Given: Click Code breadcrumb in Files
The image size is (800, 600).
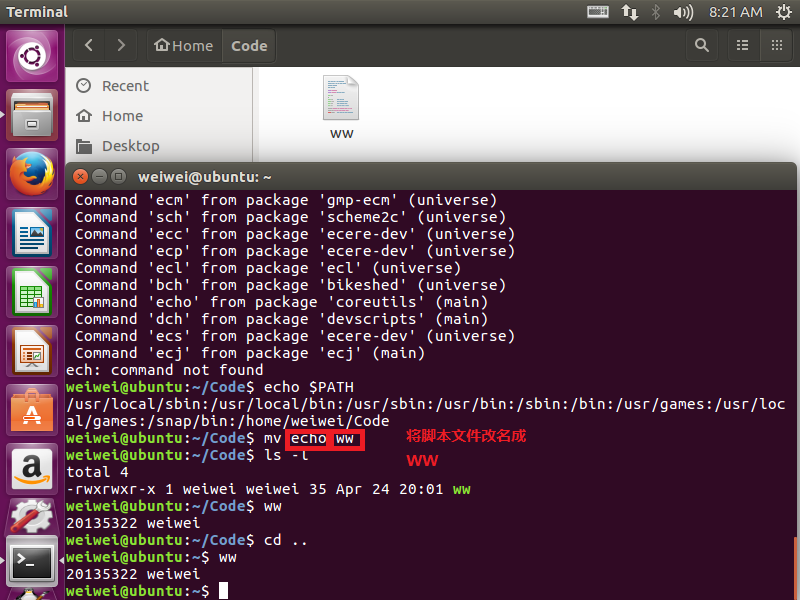Looking at the screenshot, I should [x=249, y=45].
